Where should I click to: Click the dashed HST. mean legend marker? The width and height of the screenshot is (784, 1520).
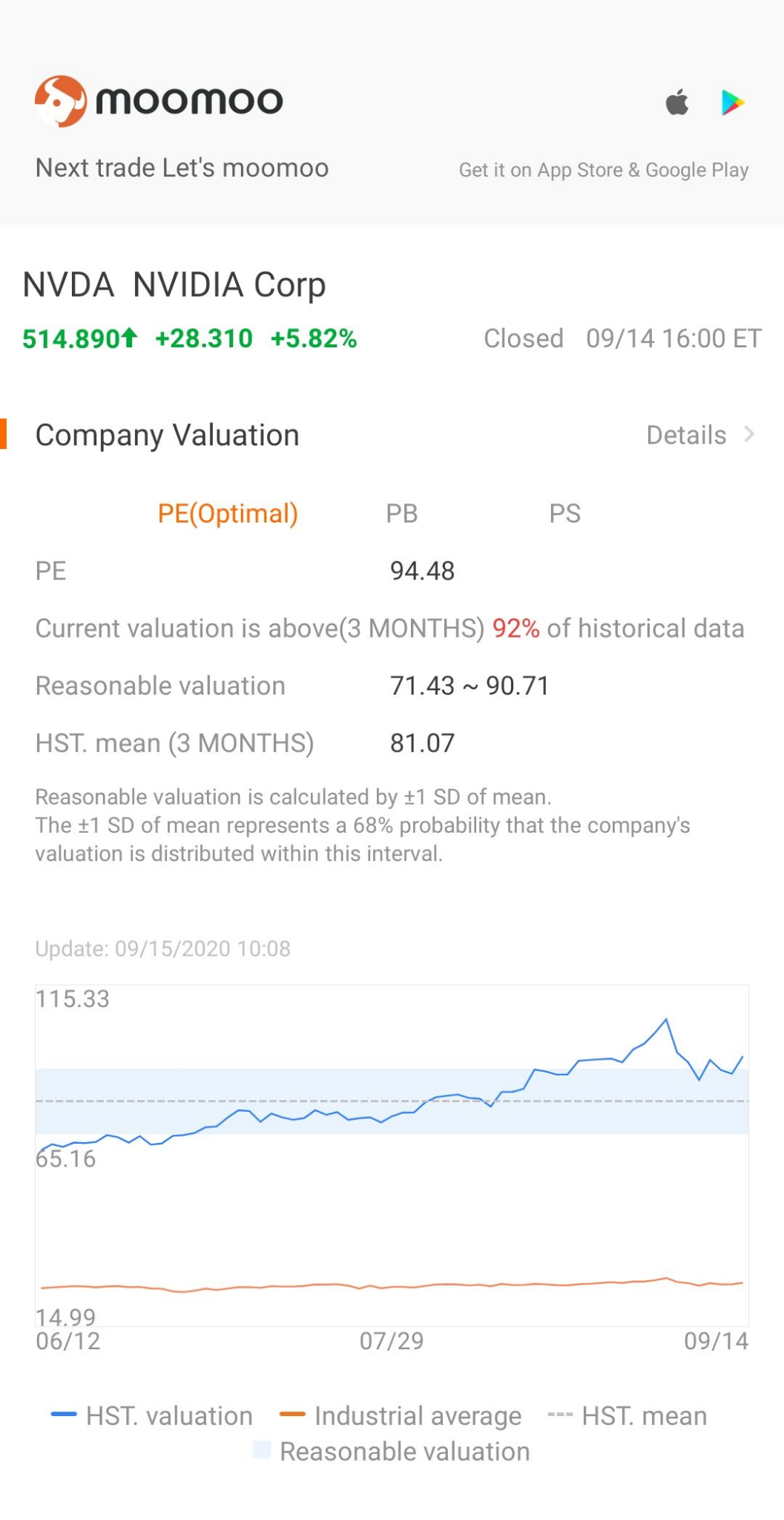pyautogui.click(x=559, y=1415)
